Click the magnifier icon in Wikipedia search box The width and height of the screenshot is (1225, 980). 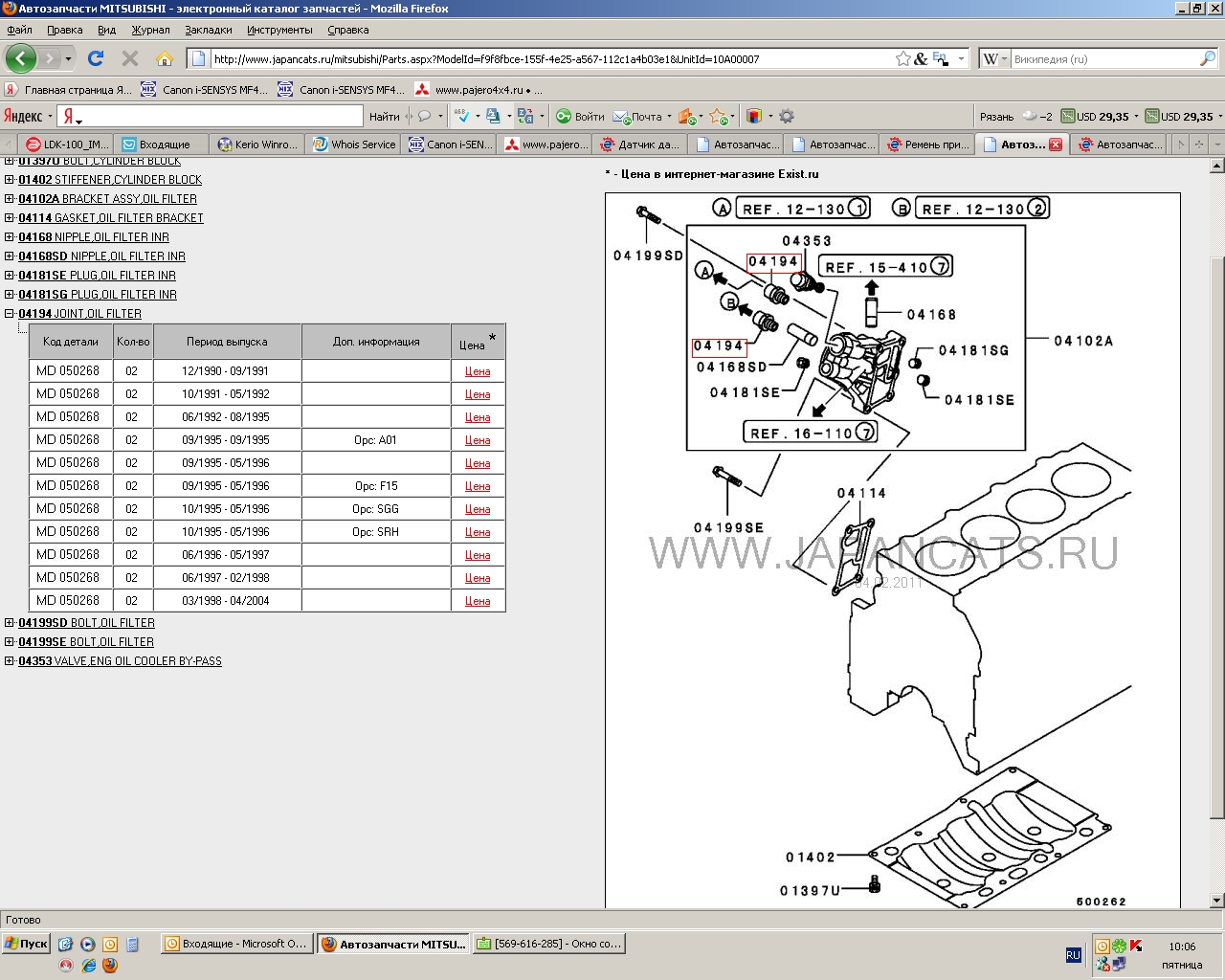pos(1207,58)
